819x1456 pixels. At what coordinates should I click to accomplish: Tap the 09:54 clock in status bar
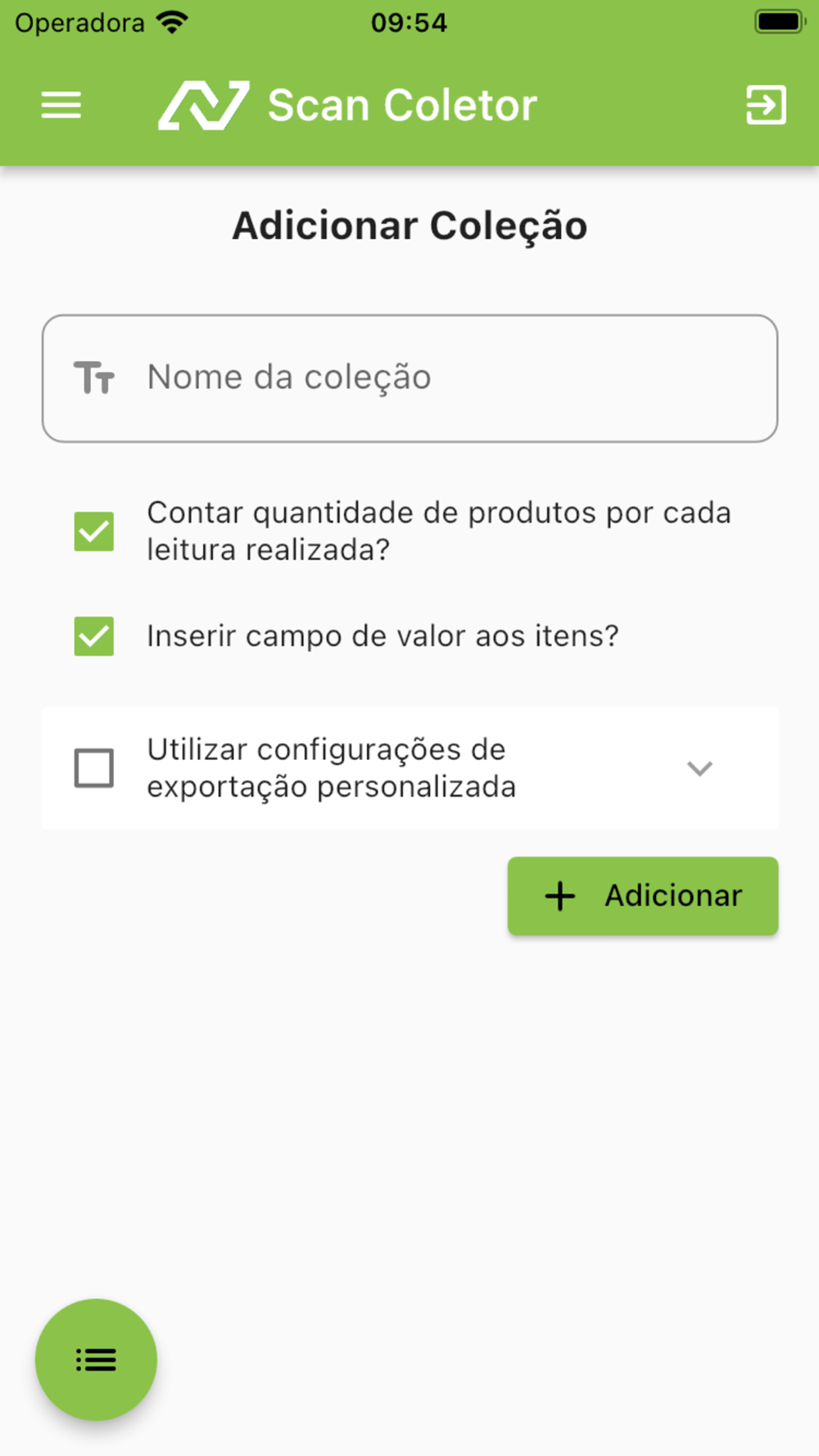[x=409, y=22]
